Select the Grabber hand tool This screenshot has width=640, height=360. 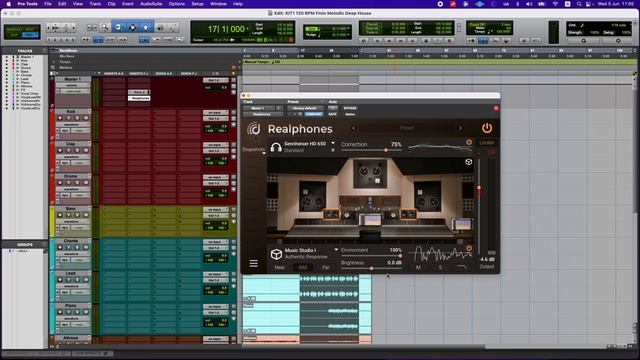tap(146, 28)
